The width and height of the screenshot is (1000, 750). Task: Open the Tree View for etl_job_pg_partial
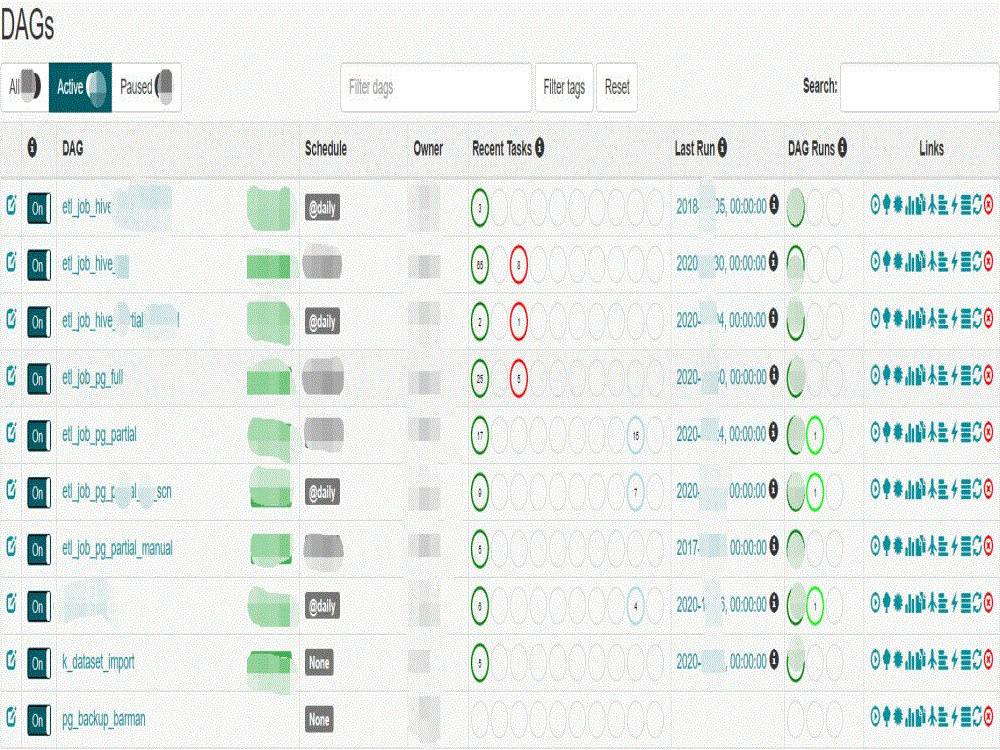[887, 435]
